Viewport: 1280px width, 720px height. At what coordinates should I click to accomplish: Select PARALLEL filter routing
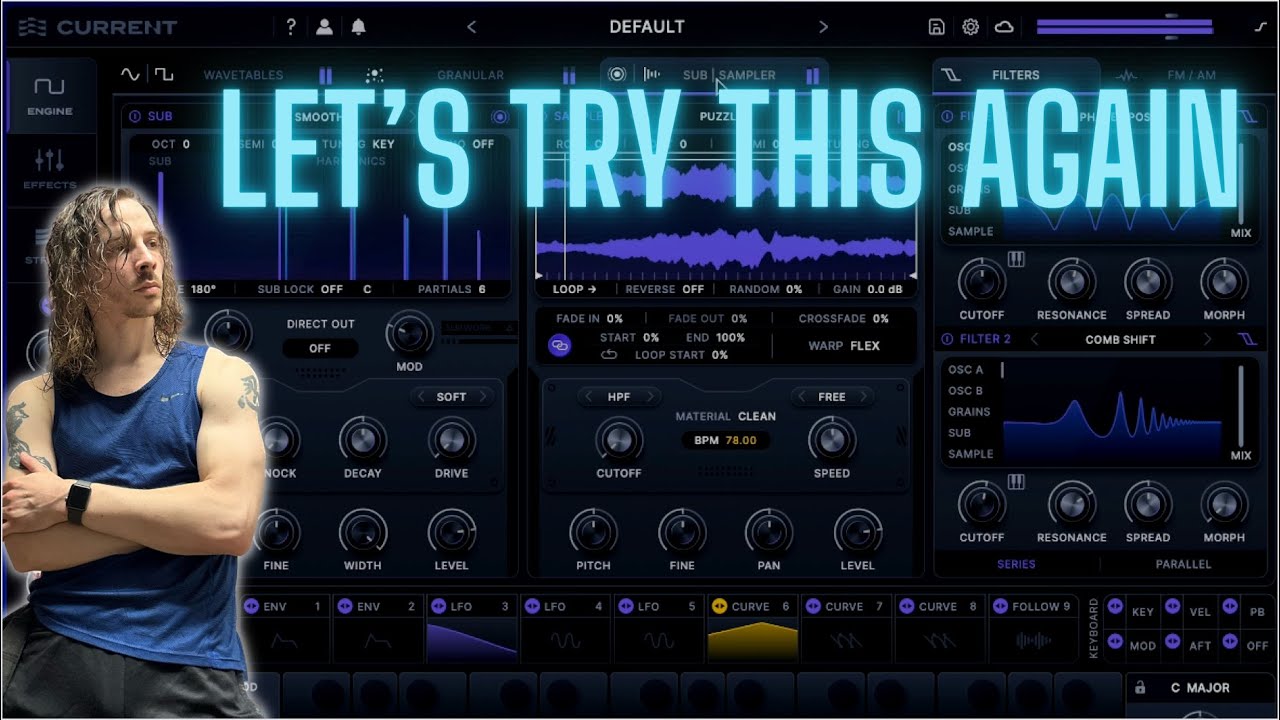1183,564
